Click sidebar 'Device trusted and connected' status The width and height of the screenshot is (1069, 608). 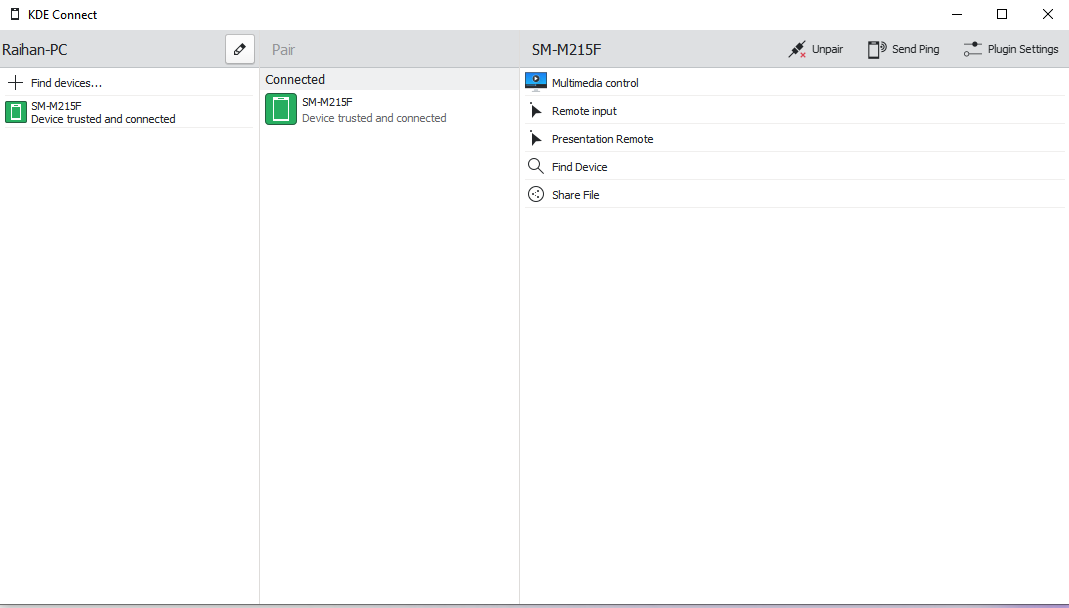103,119
